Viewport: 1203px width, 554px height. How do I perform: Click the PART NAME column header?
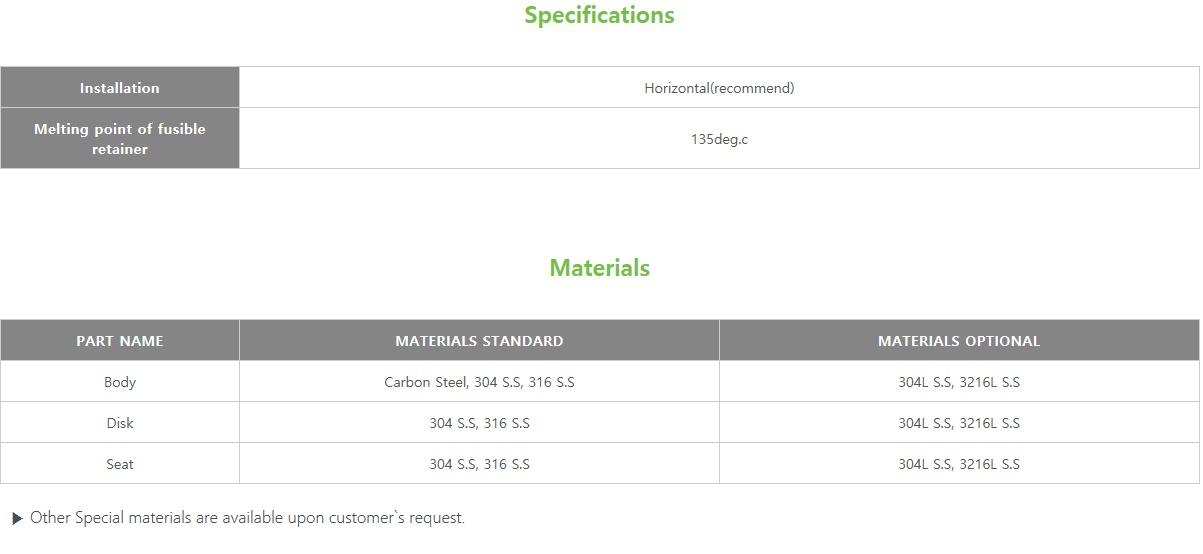click(x=120, y=341)
